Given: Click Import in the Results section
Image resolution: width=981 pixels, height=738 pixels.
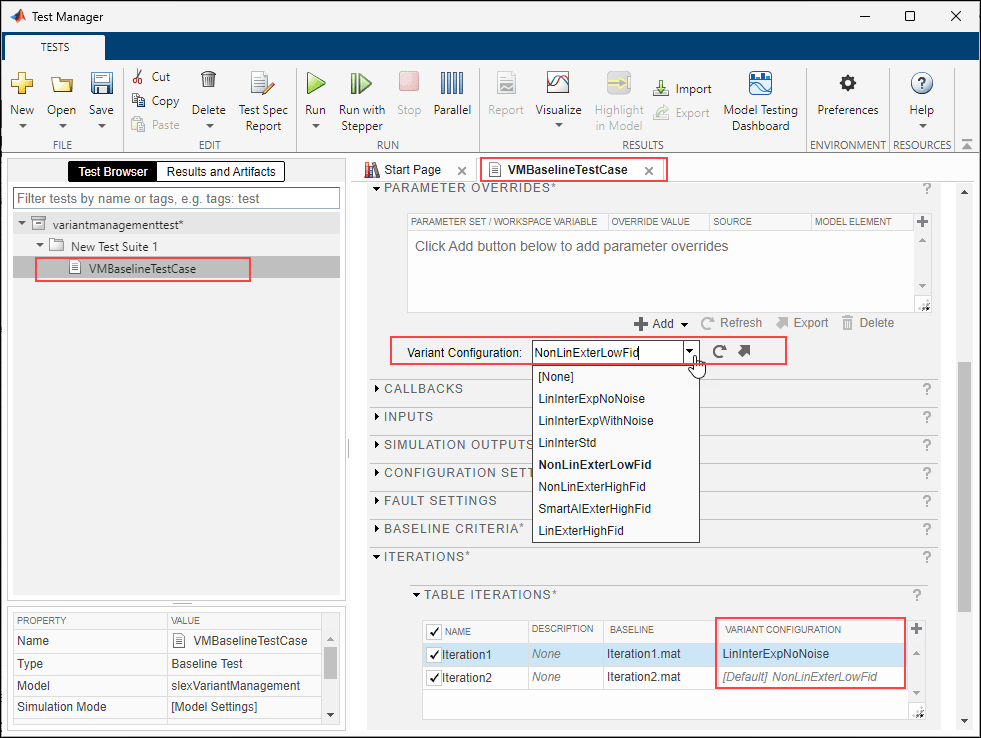Looking at the screenshot, I should pyautogui.click(x=683, y=89).
